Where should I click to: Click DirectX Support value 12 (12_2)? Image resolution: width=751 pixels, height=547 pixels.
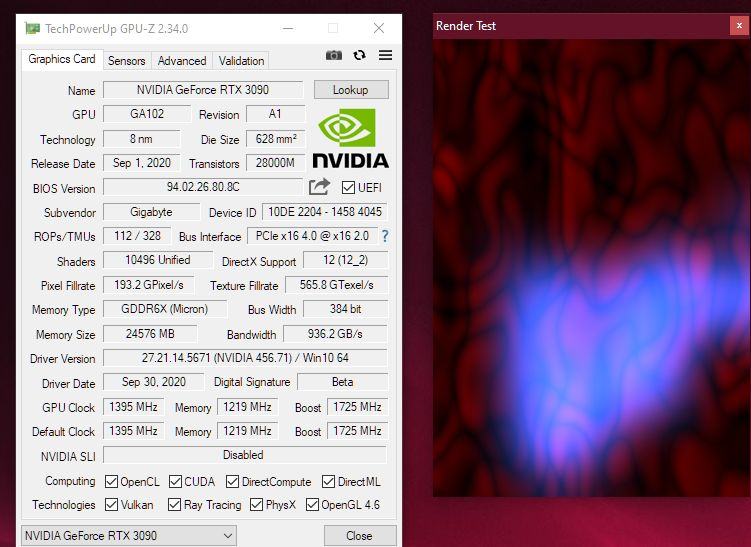(345, 260)
